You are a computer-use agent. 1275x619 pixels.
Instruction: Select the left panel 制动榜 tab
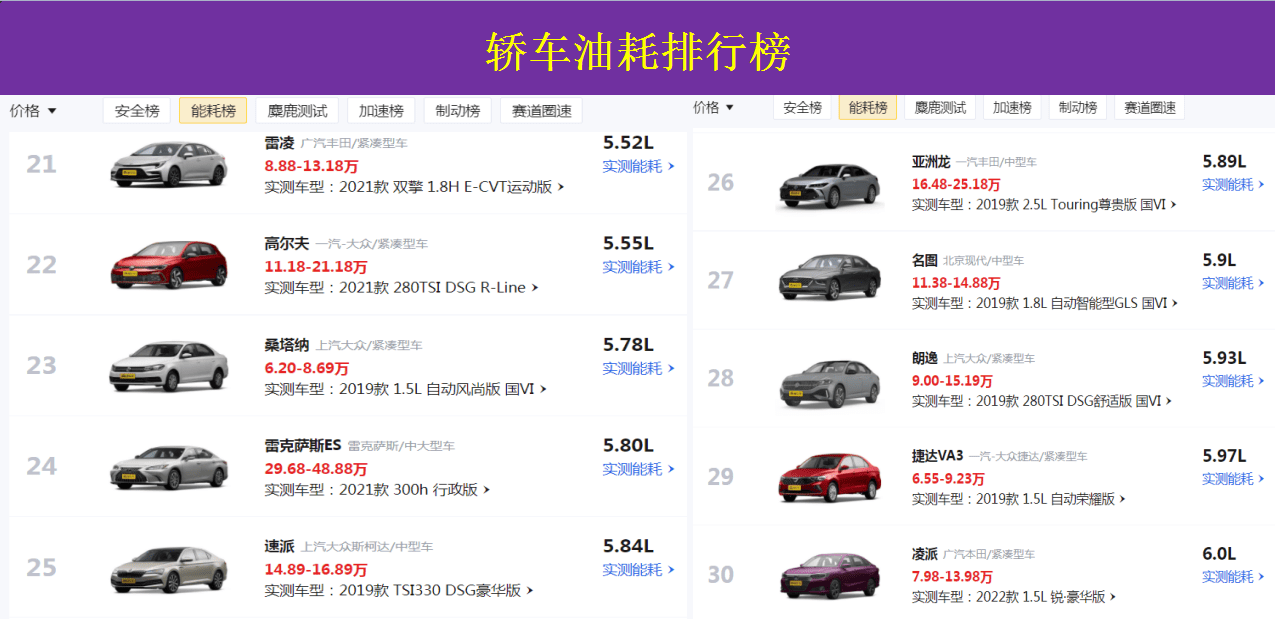457,111
